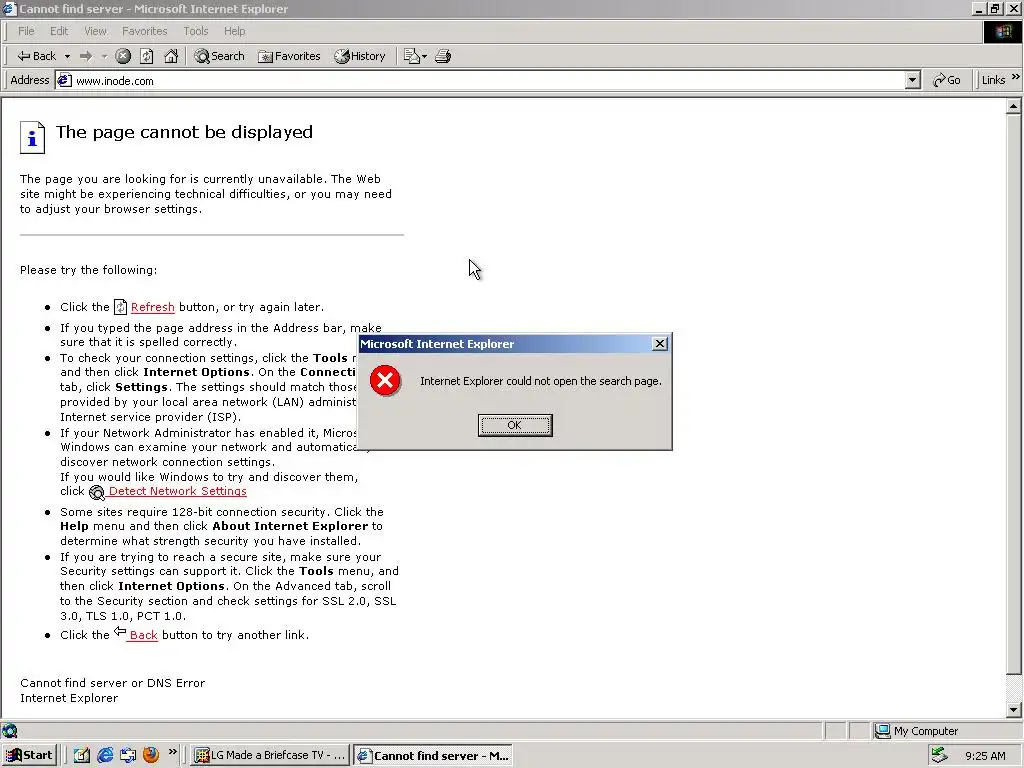This screenshot has height=768, width=1024.
Task: Open the File menu
Action: (26, 31)
